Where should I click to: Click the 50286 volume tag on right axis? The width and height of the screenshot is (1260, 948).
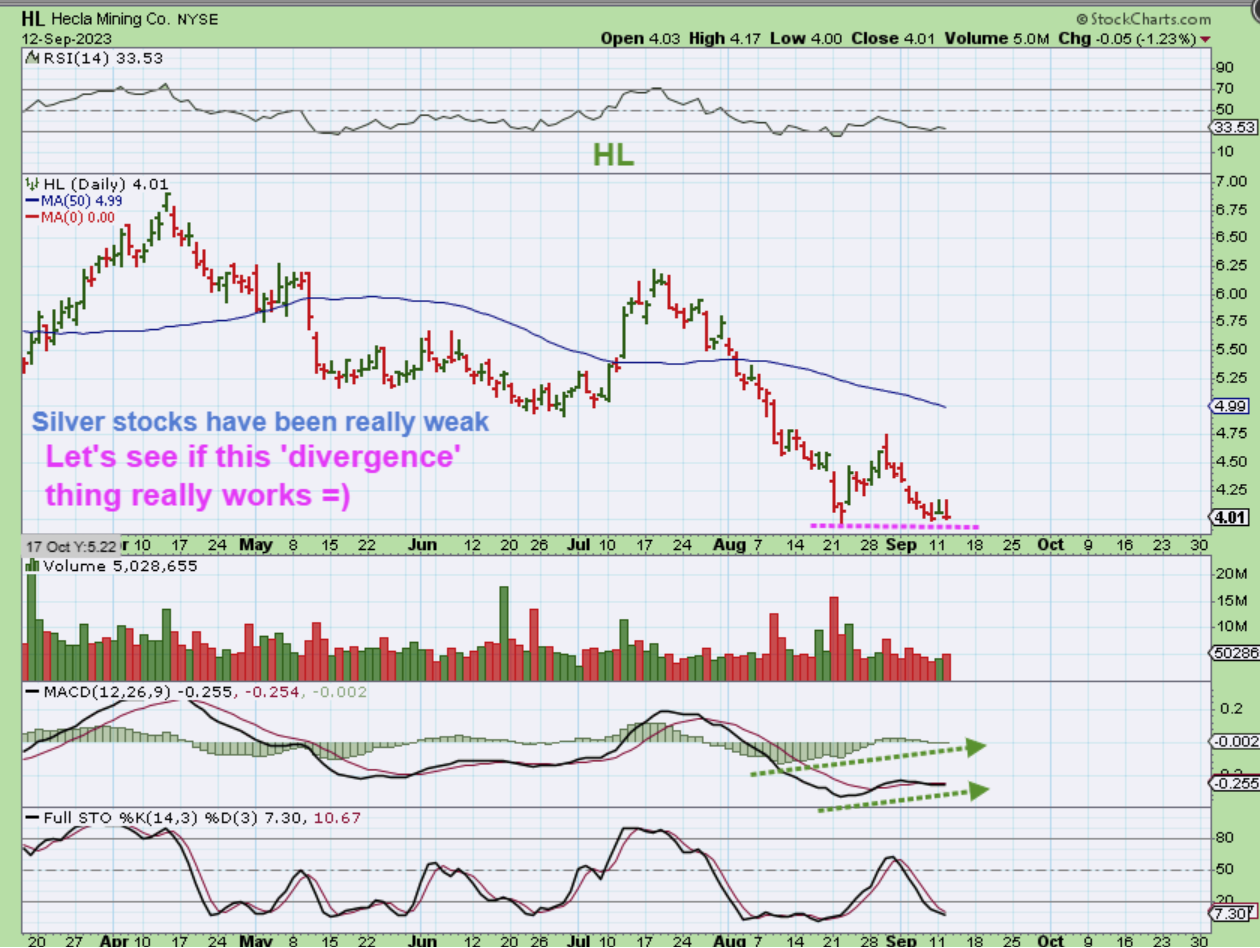pyautogui.click(x=1234, y=654)
